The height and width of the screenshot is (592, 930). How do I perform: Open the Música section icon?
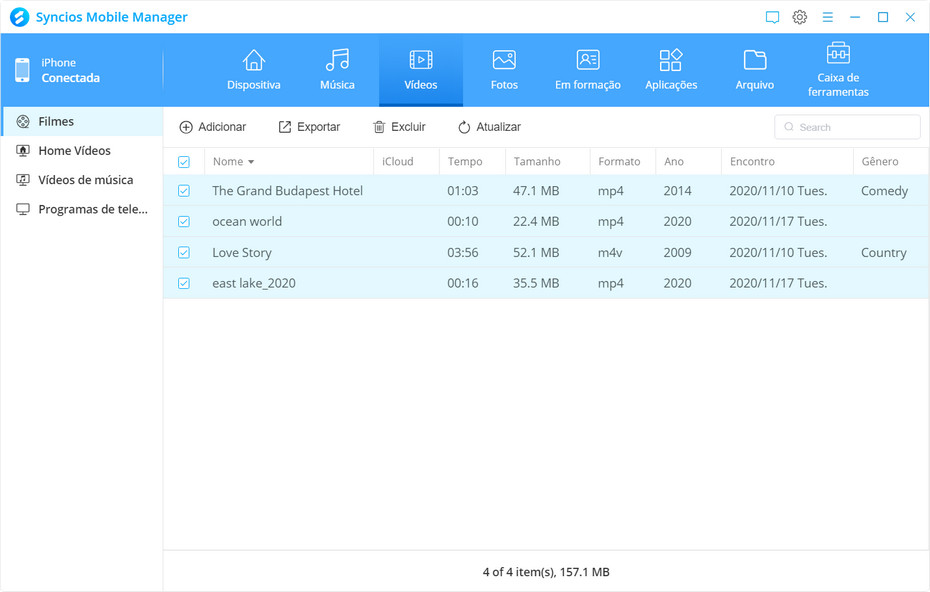pyautogui.click(x=337, y=61)
